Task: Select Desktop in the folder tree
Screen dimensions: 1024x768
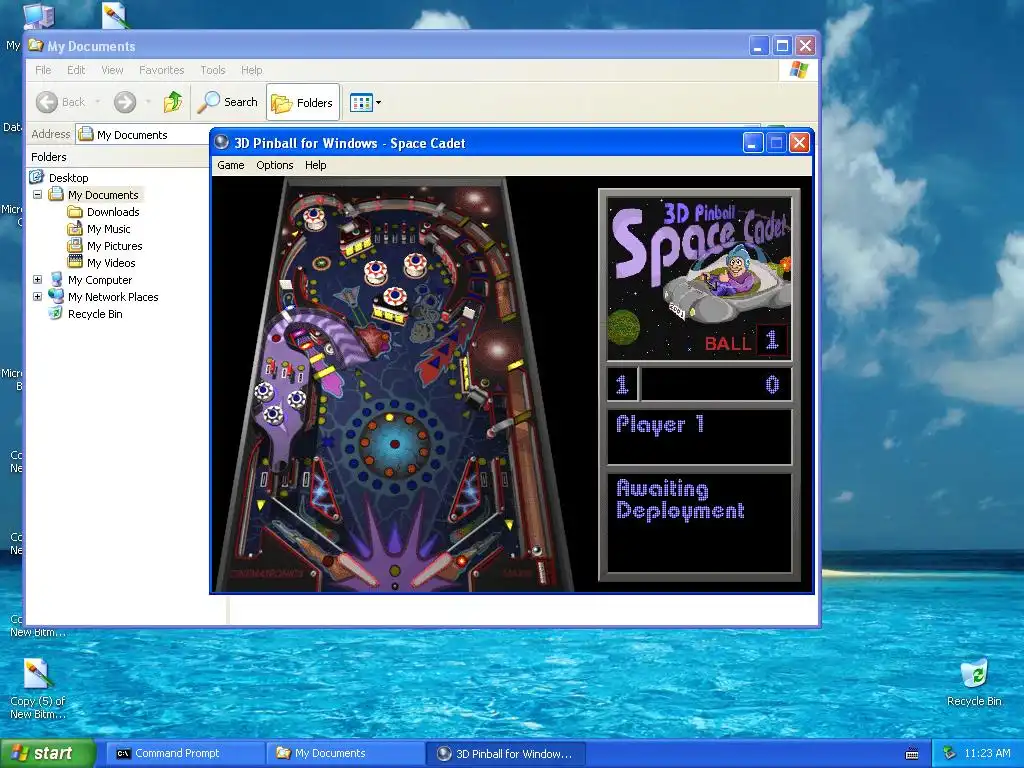Action: (69, 178)
